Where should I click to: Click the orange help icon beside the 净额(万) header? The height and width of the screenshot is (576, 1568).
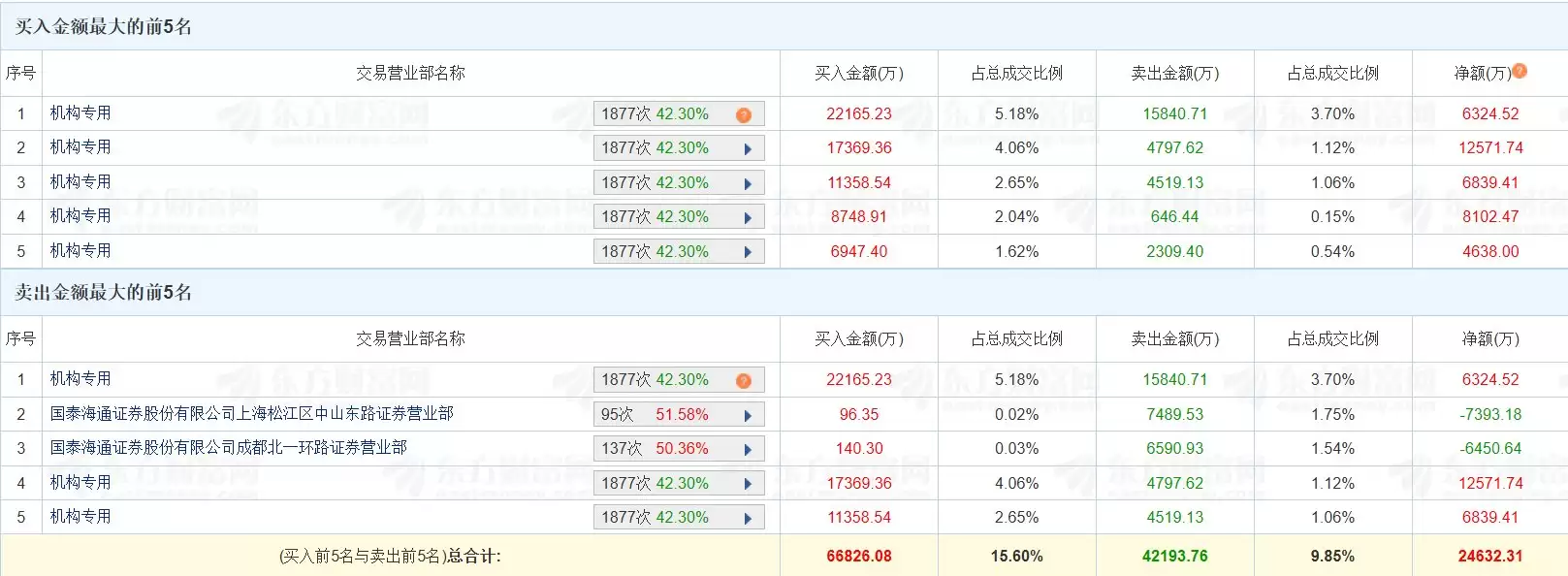pos(1520,71)
